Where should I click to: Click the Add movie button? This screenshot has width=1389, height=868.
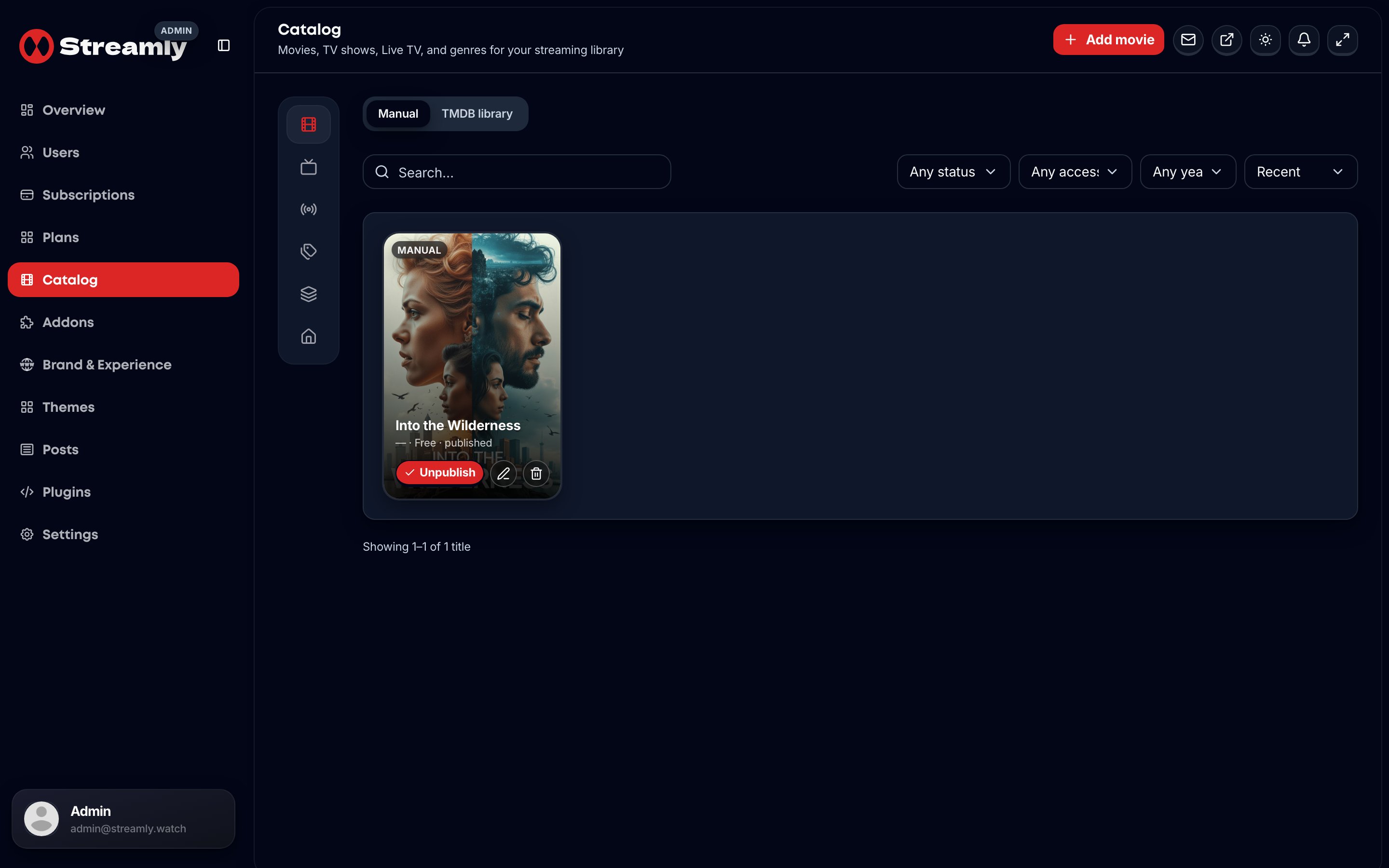click(x=1108, y=40)
